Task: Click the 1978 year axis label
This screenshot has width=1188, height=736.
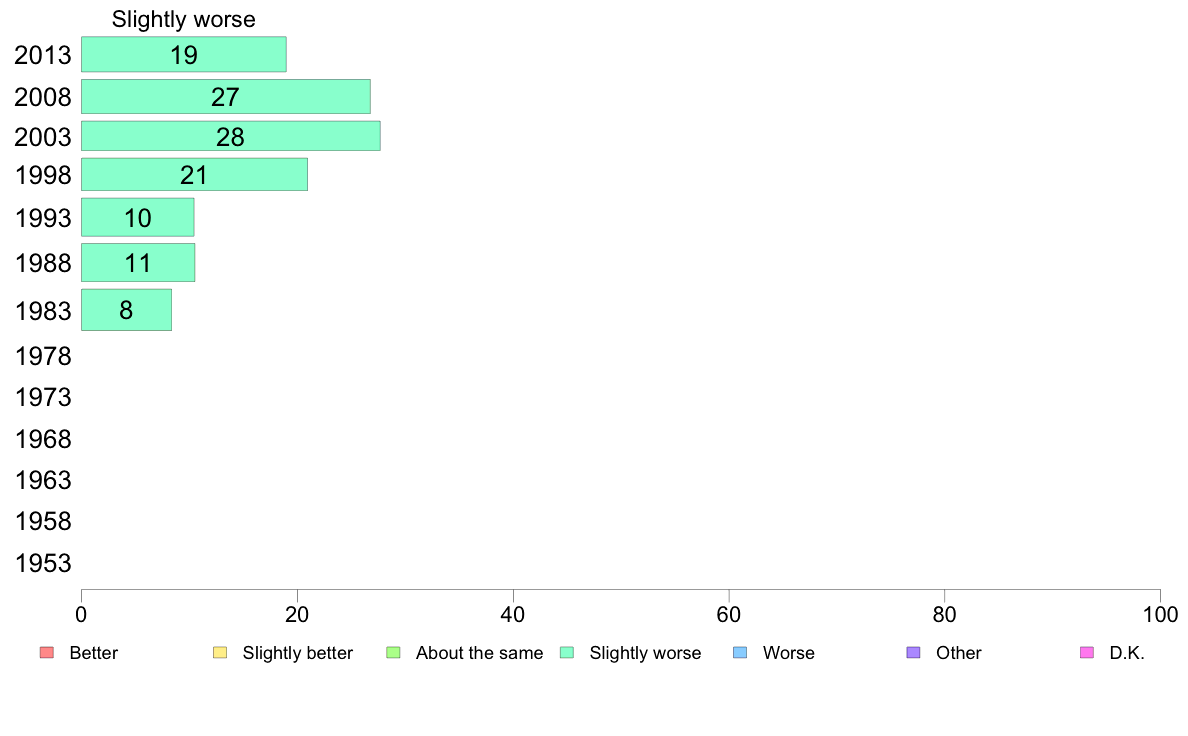Action: (43, 356)
